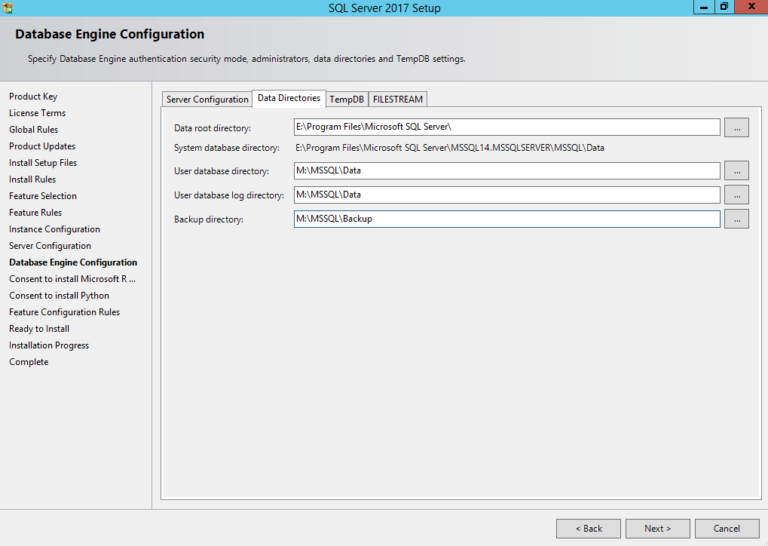Image resolution: width=768 pixels, height=546 pixels.
Task: Click the User database log directory label
Action: point(229,195)
